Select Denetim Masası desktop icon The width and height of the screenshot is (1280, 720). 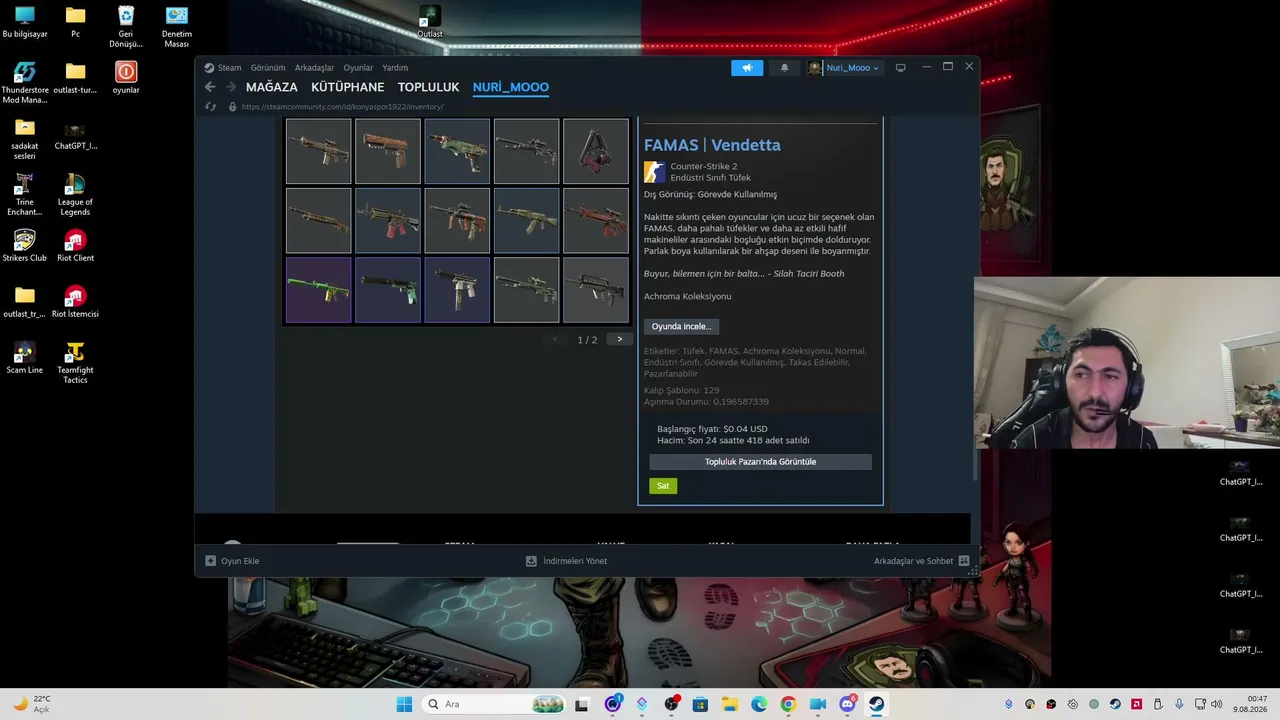pos(177,27)
